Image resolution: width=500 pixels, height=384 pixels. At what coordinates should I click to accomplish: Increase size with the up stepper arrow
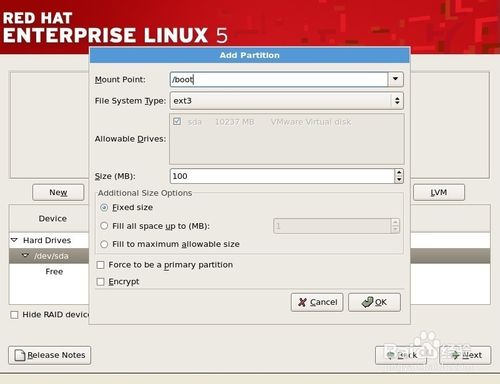pos(399,172)
